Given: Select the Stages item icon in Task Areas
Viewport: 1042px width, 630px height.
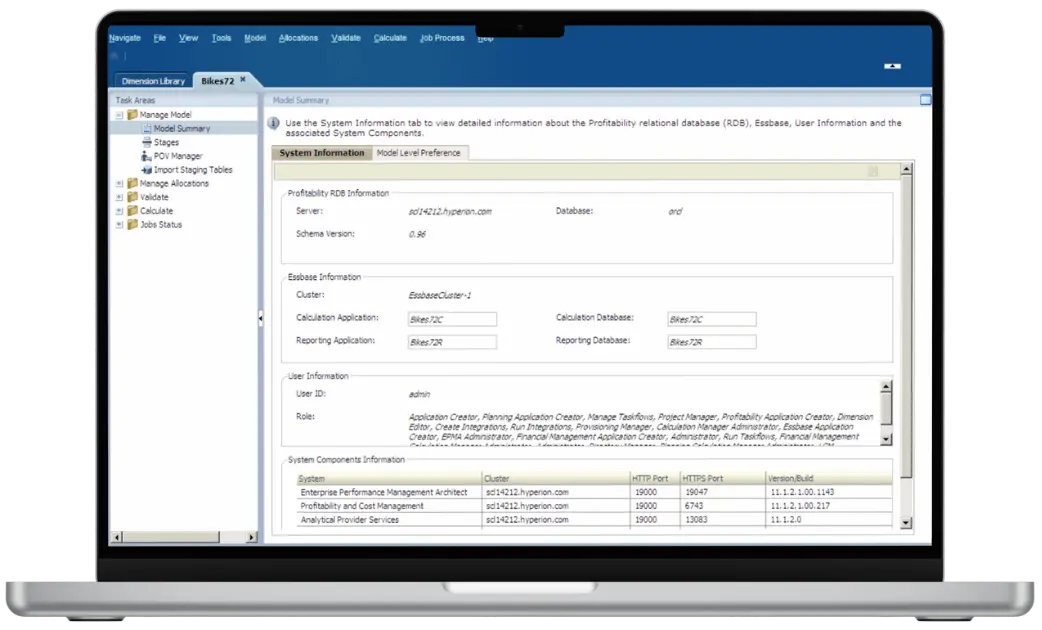Looking at the screenshot, I should pos(147,142).
